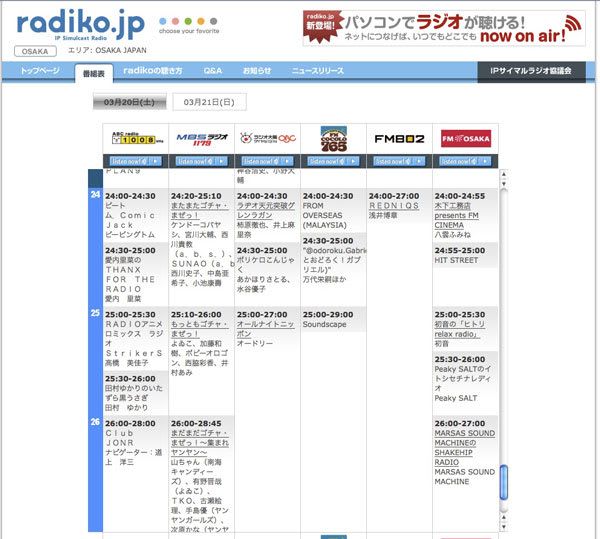600x539 pixels.
Task: Open the radikoの聴き方 tab
Action: (153, 71)
